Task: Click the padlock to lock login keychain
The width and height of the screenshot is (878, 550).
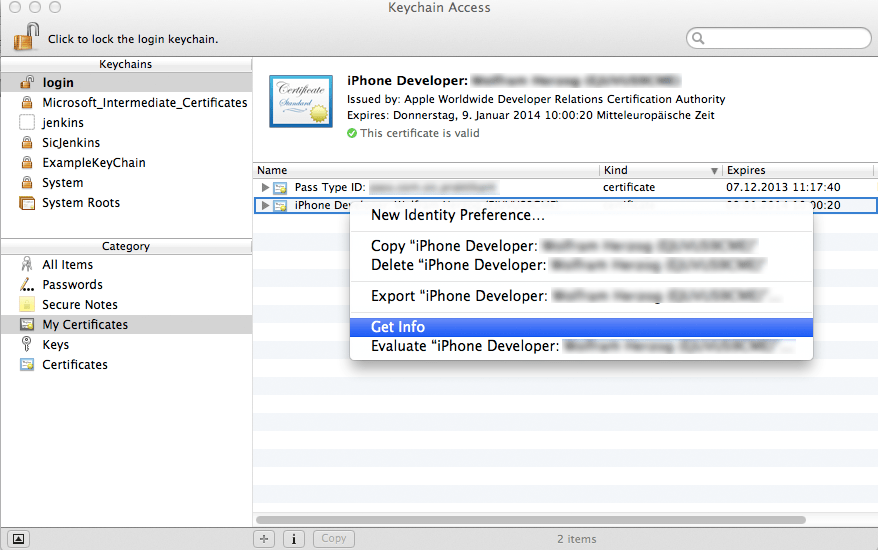Action: (26, 36)
